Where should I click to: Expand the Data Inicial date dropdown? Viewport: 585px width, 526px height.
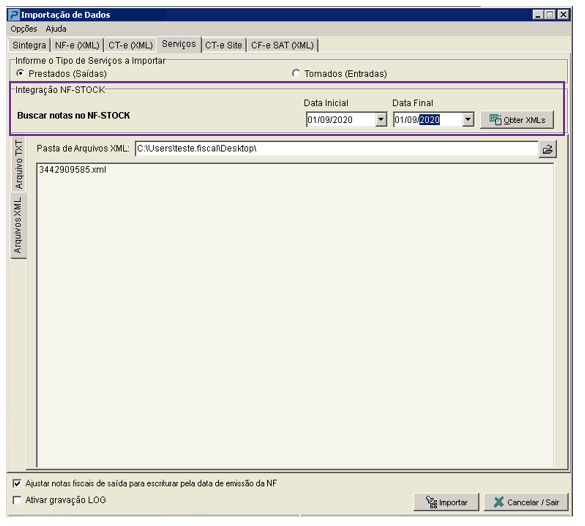(x=381, y=120)
